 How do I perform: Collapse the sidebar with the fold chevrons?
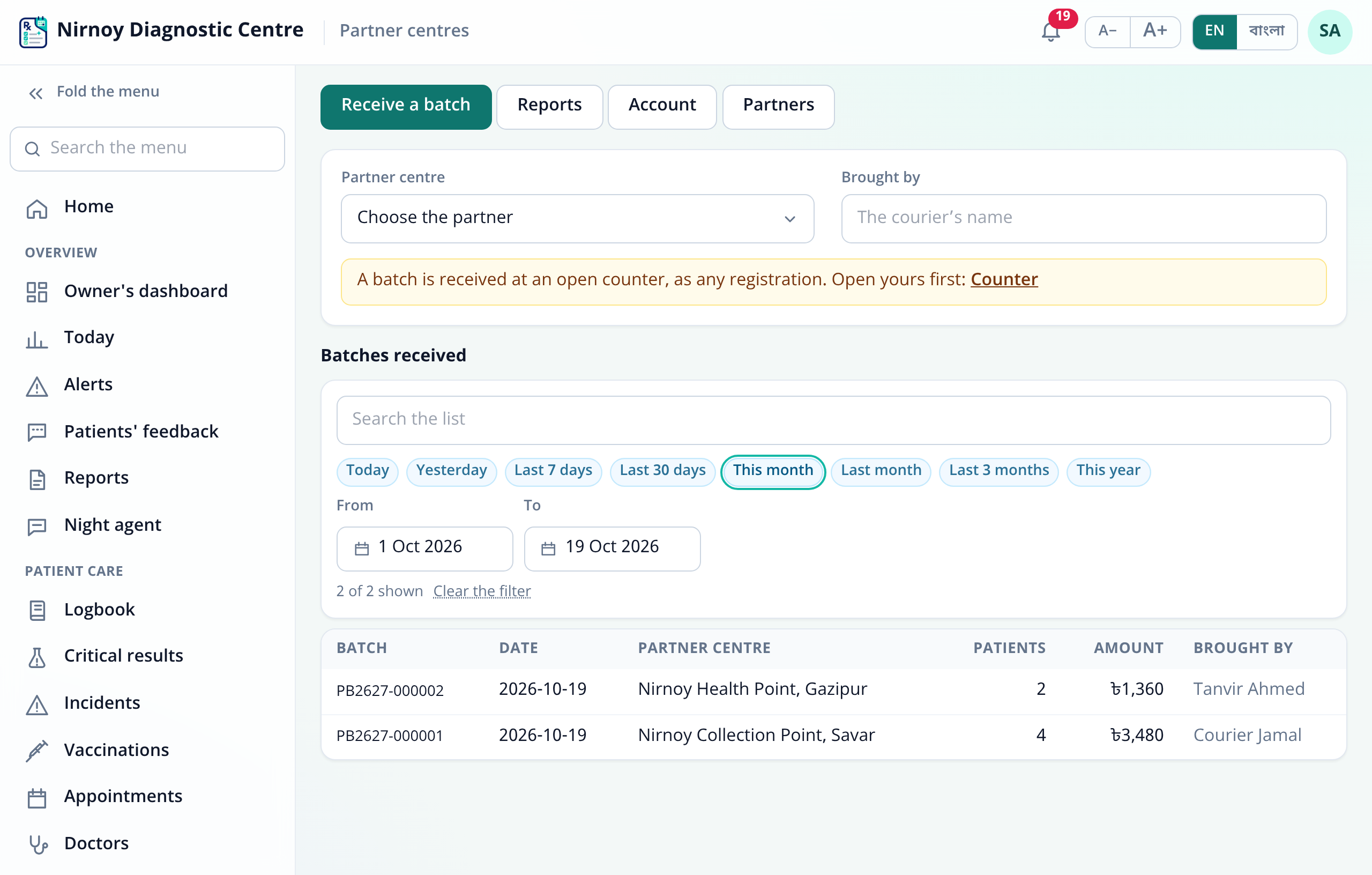pos(36,93)
